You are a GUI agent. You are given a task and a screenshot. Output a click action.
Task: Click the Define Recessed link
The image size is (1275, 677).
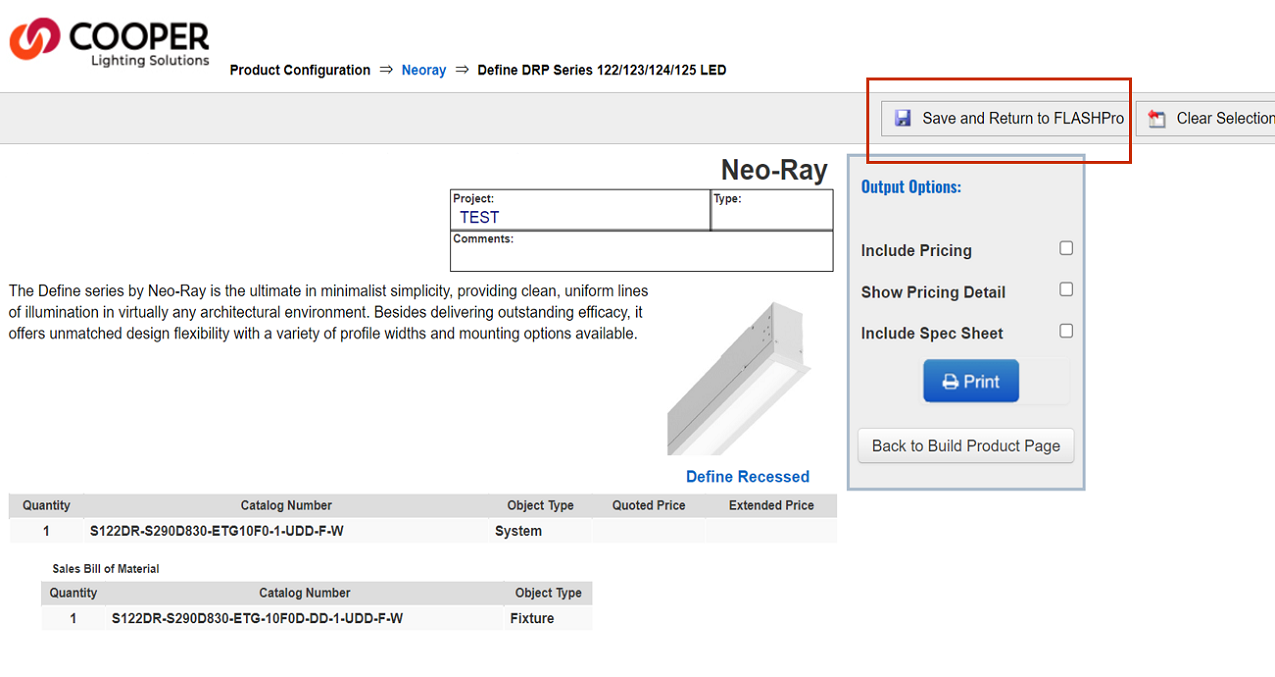[748, 477]
